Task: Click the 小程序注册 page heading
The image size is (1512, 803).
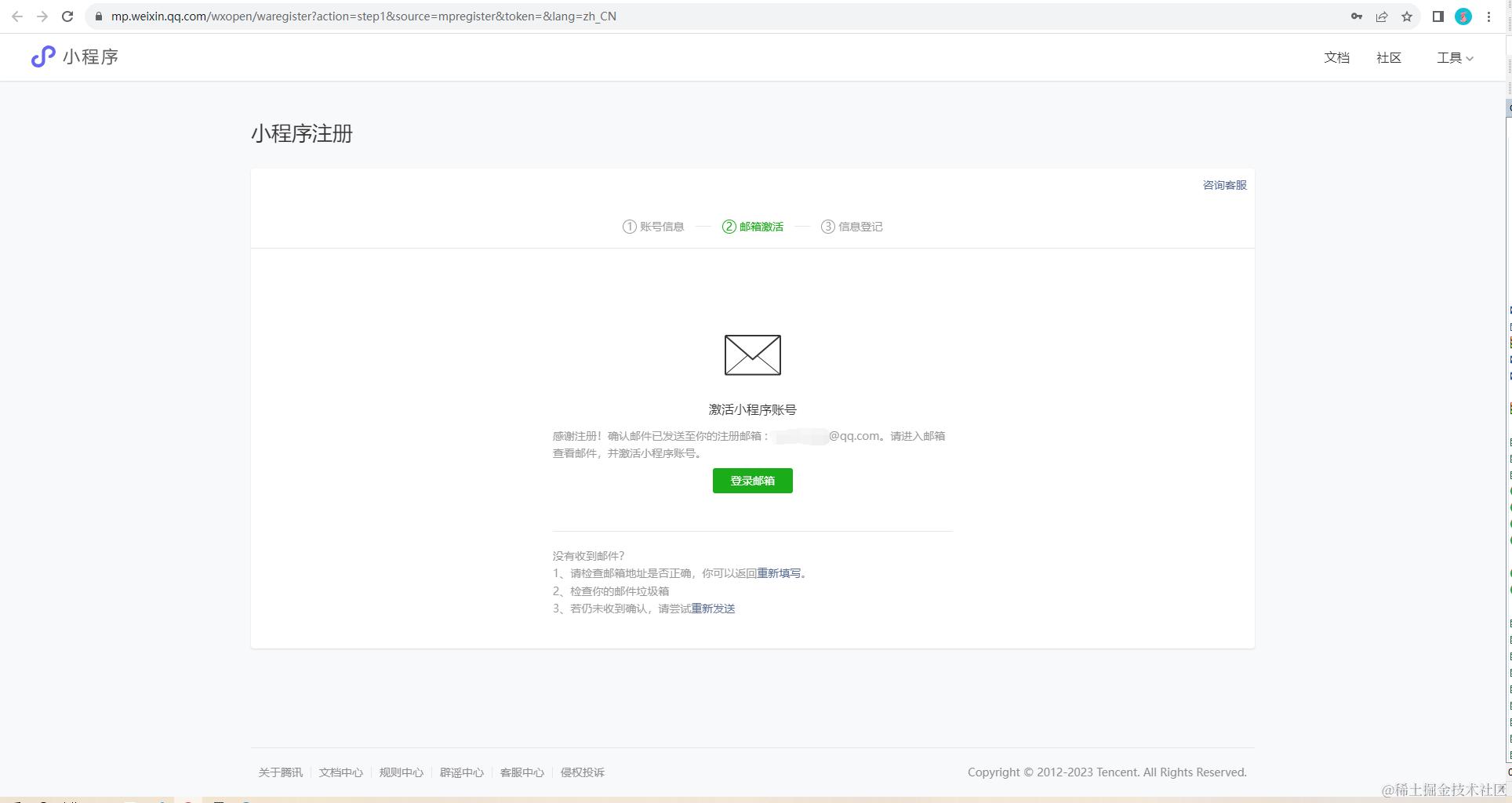Action: click(302, 133)
